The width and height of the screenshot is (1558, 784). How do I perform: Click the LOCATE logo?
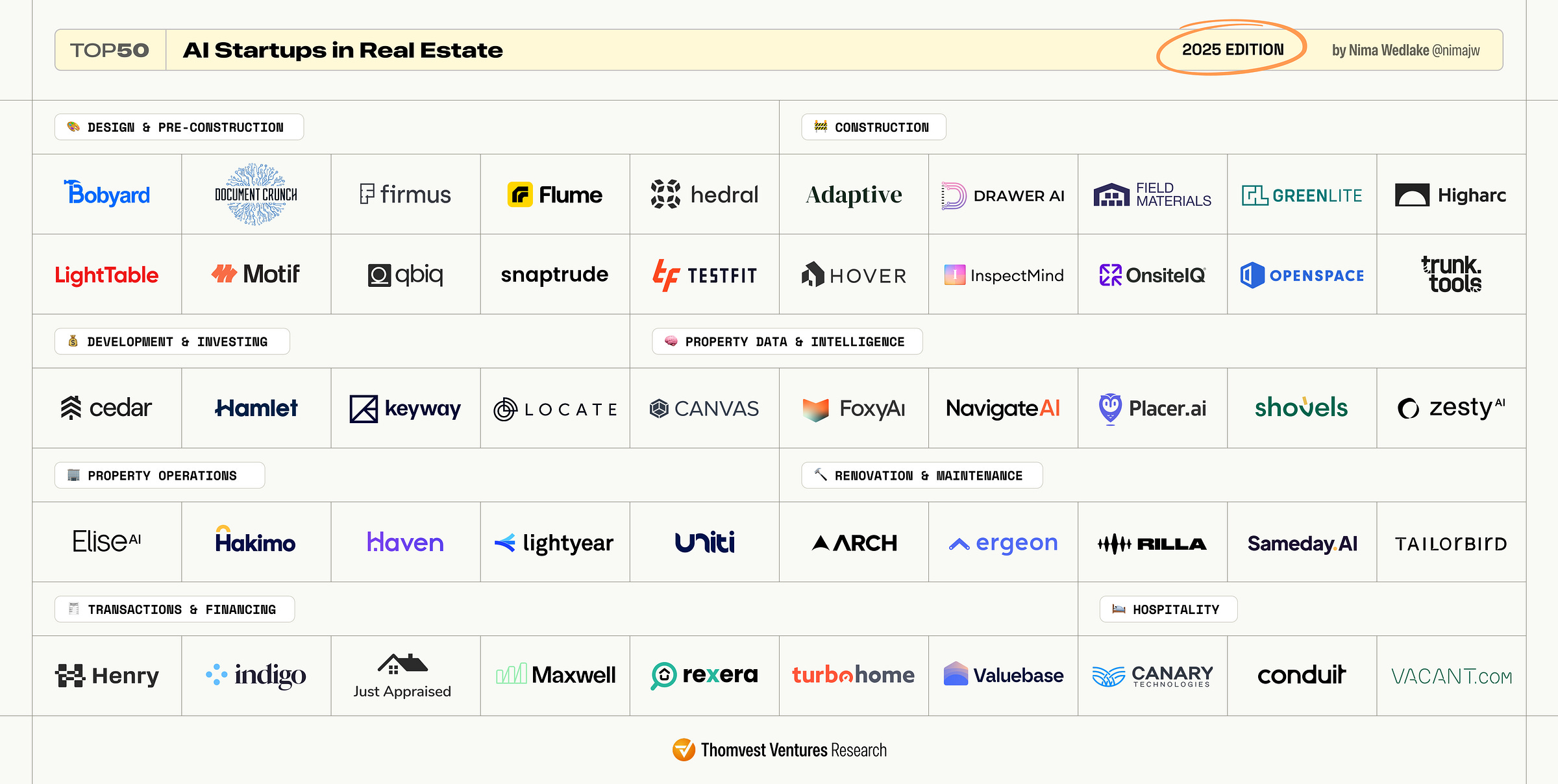[555, 410]
